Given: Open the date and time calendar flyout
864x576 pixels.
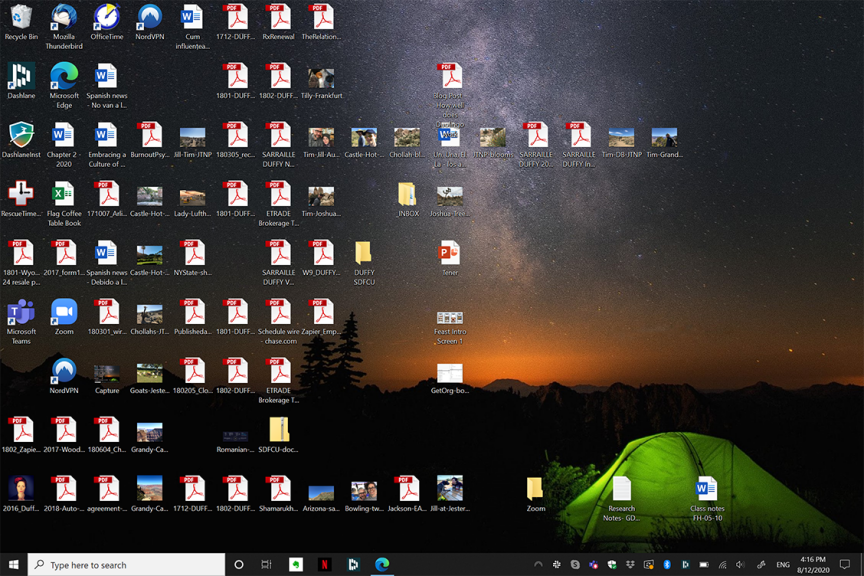Looking at the screenshot, I should (813, 565).
